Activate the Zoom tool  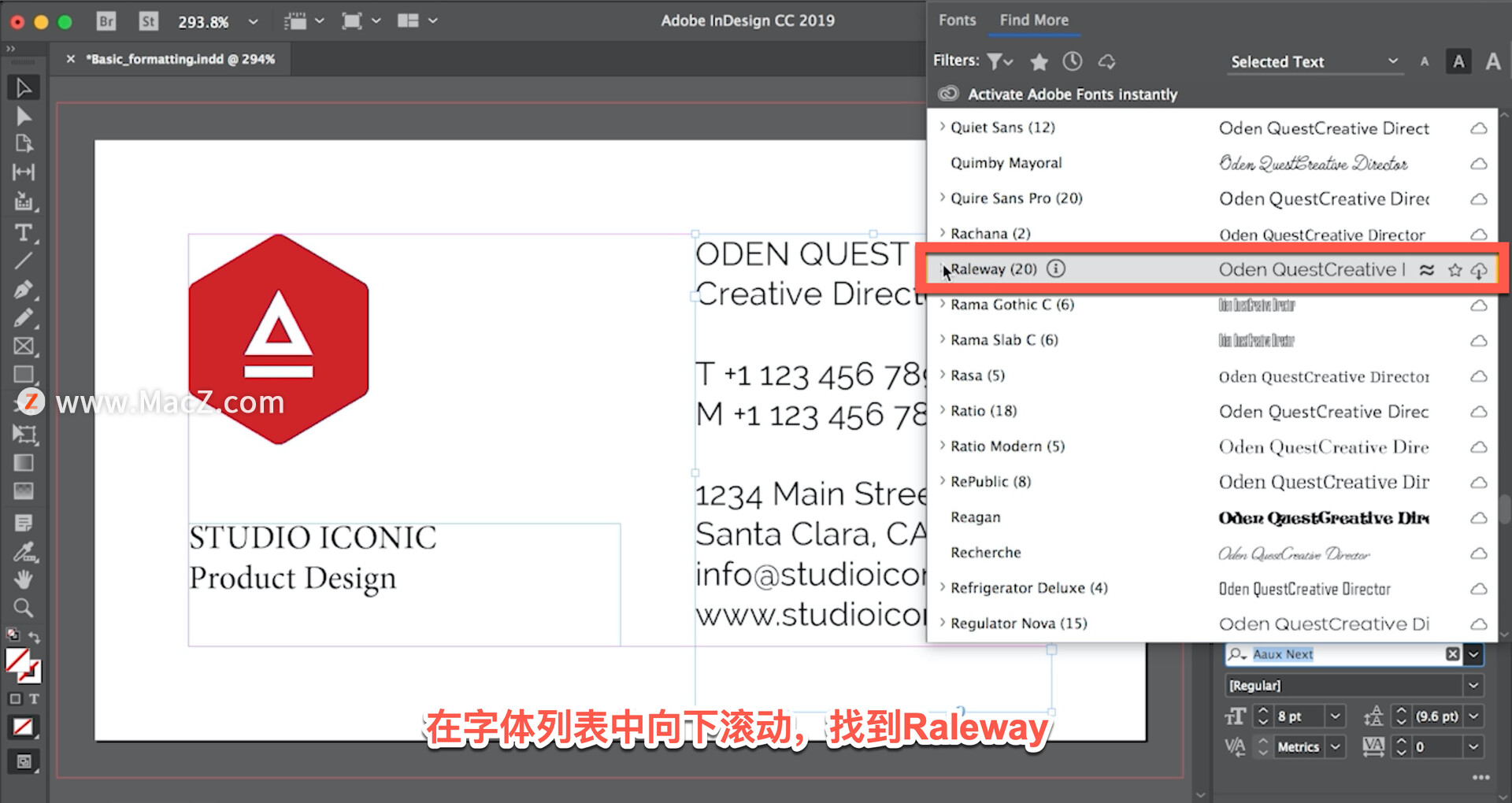tap(24, 607)
